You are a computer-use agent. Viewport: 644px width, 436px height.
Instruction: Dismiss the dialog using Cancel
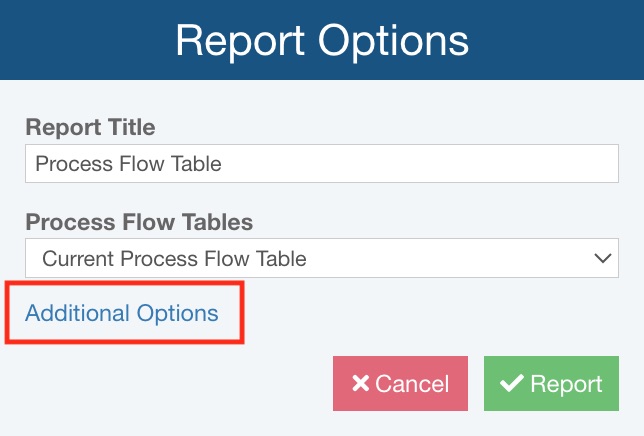click(x=400, y=384)
